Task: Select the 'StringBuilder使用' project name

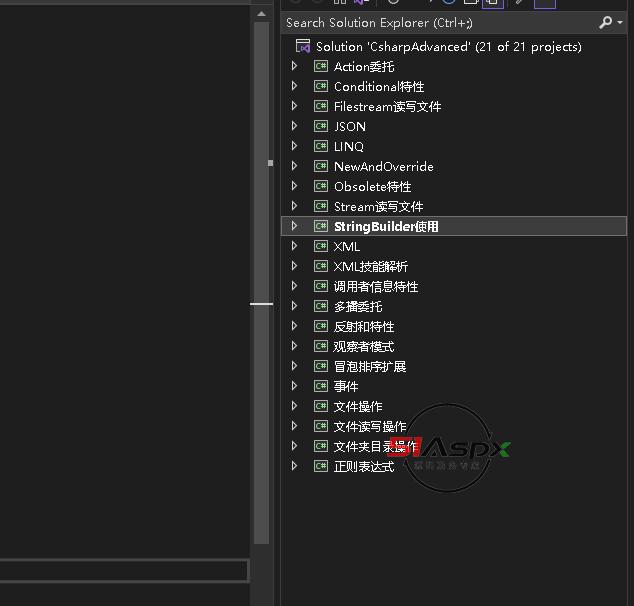Action: (x=386, y=226)
